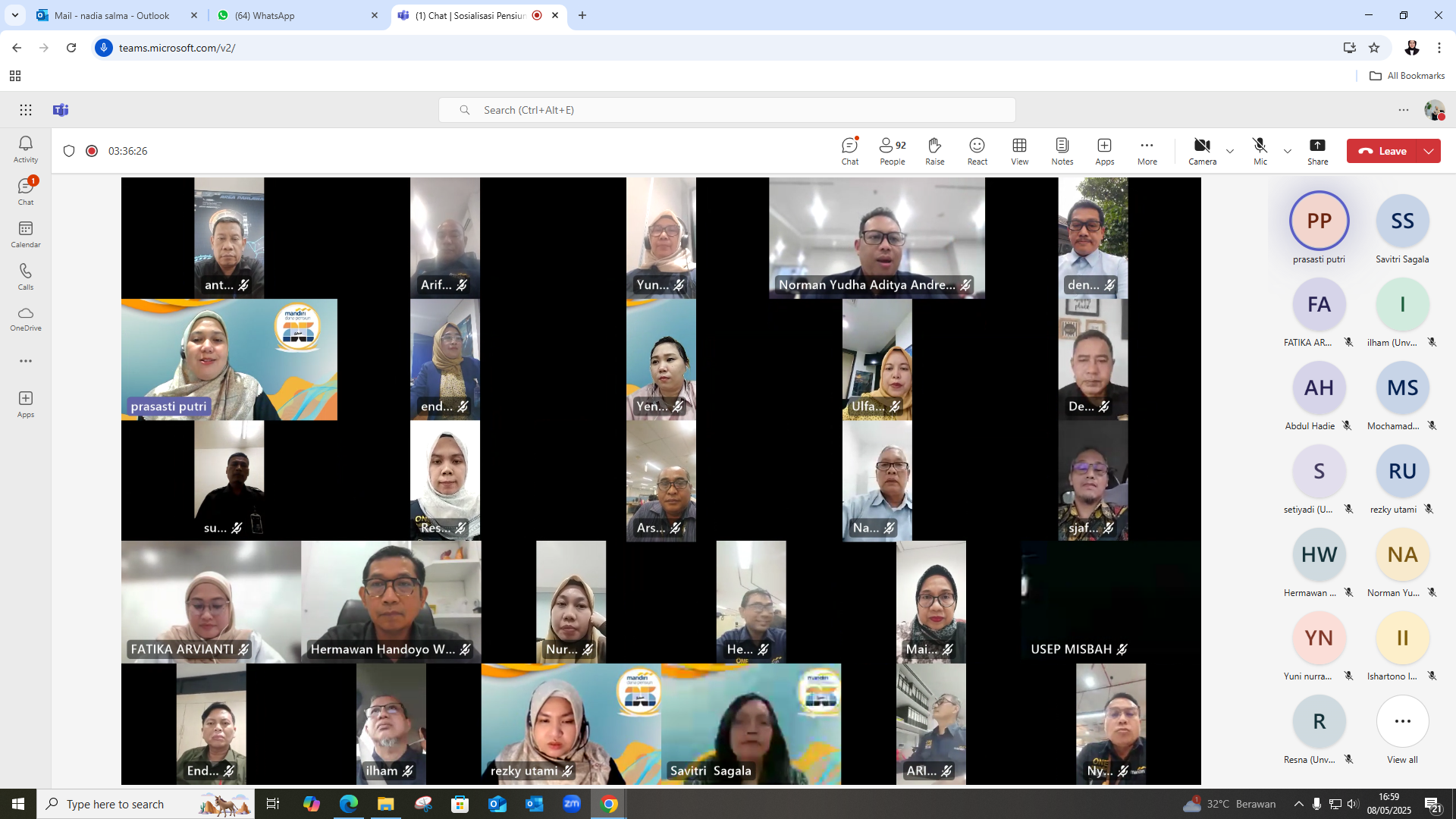Raise your hand in the meeting
The image size is (1456, 819).
(935, 151)
